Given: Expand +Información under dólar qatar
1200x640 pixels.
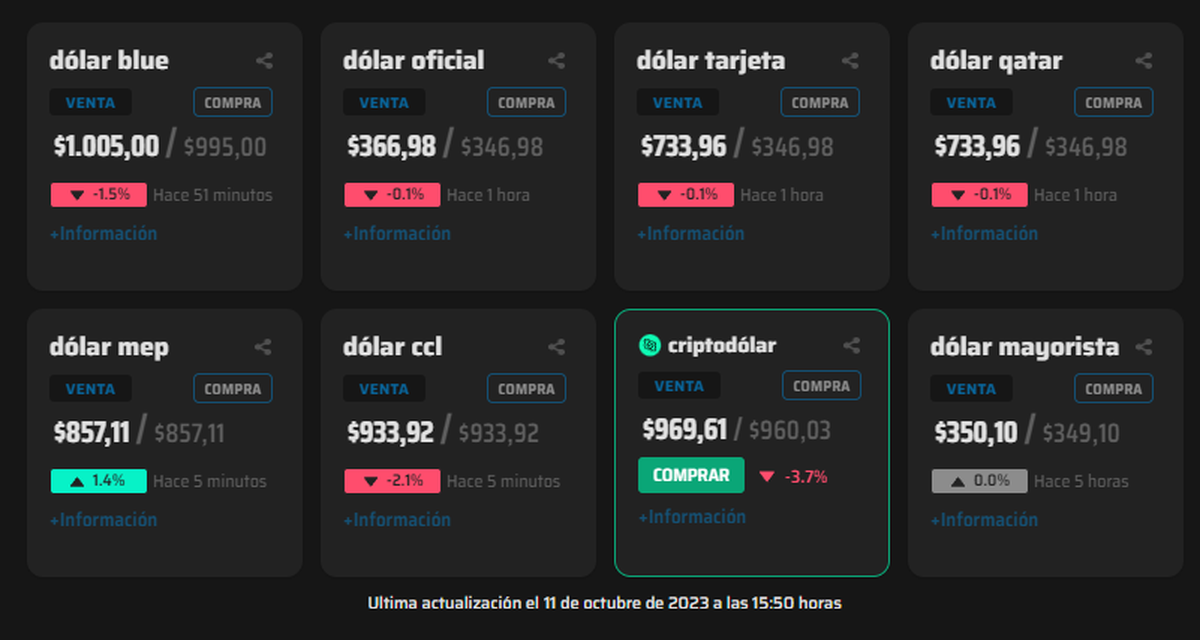Looking at the screenshot, I should click(984, 233).
